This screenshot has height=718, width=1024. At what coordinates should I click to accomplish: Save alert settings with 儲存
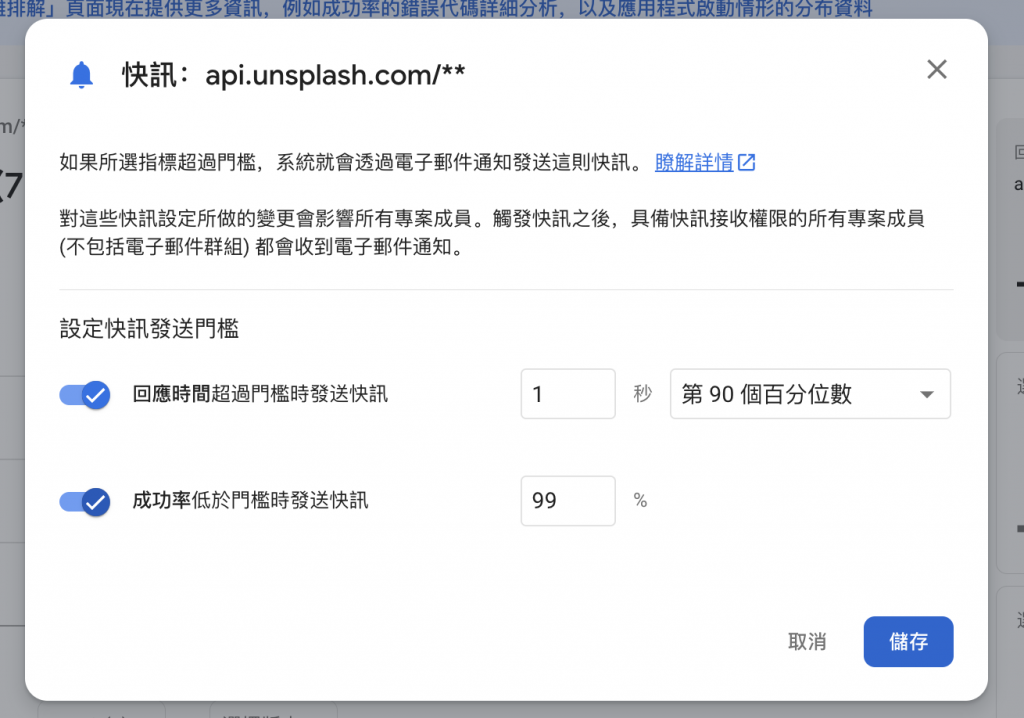[x=908, y=642]
